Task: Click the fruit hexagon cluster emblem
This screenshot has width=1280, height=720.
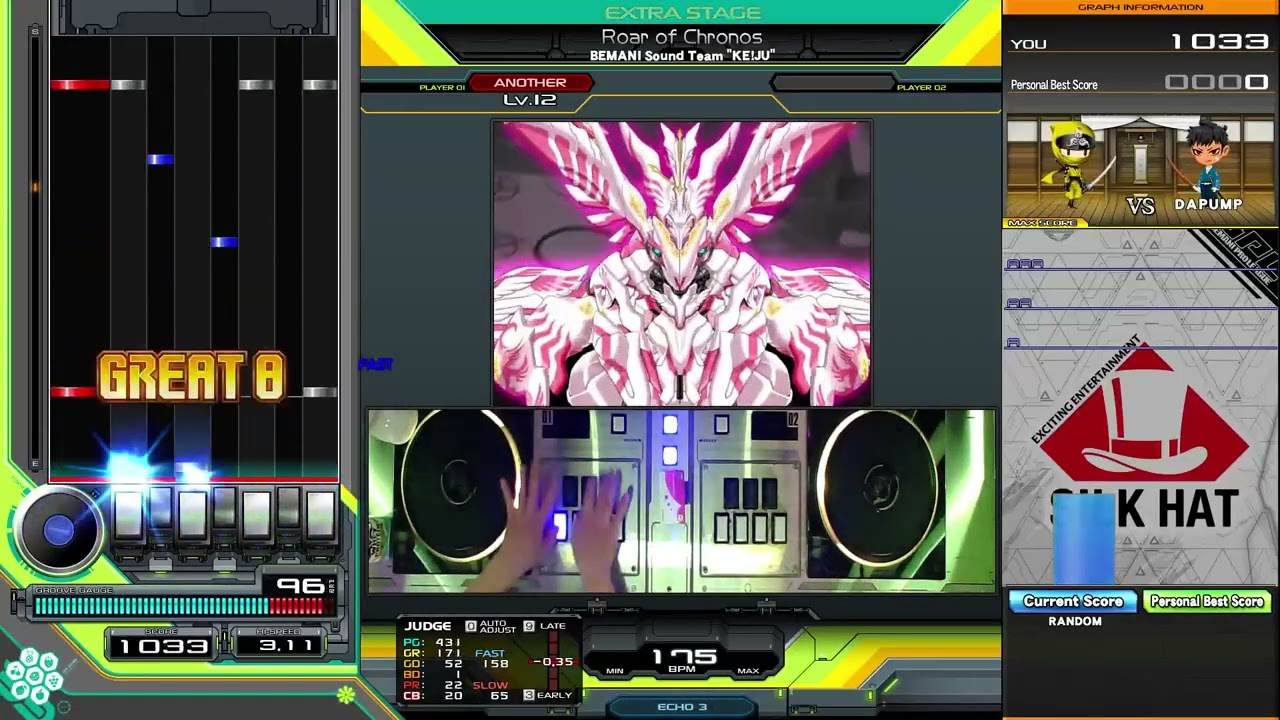Action: 33,677
